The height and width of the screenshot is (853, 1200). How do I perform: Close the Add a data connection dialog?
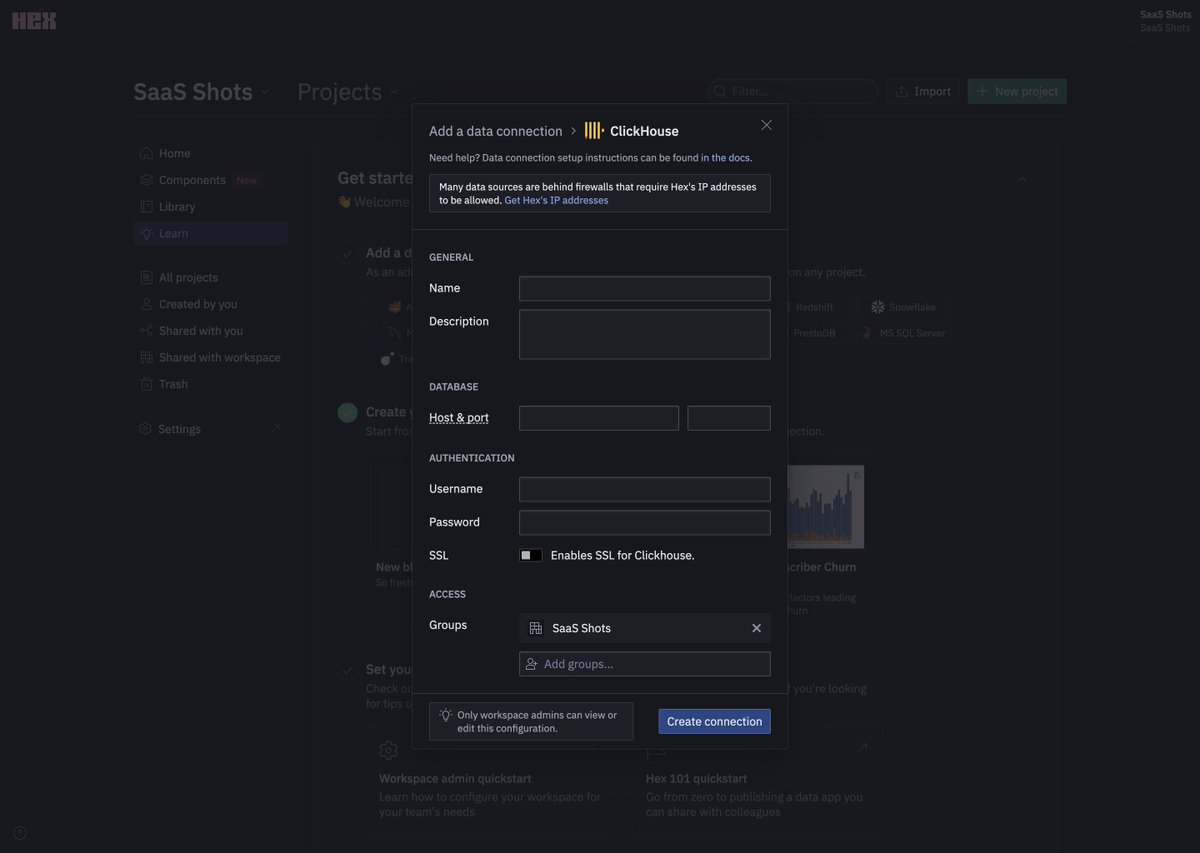[x=766, y=125]
